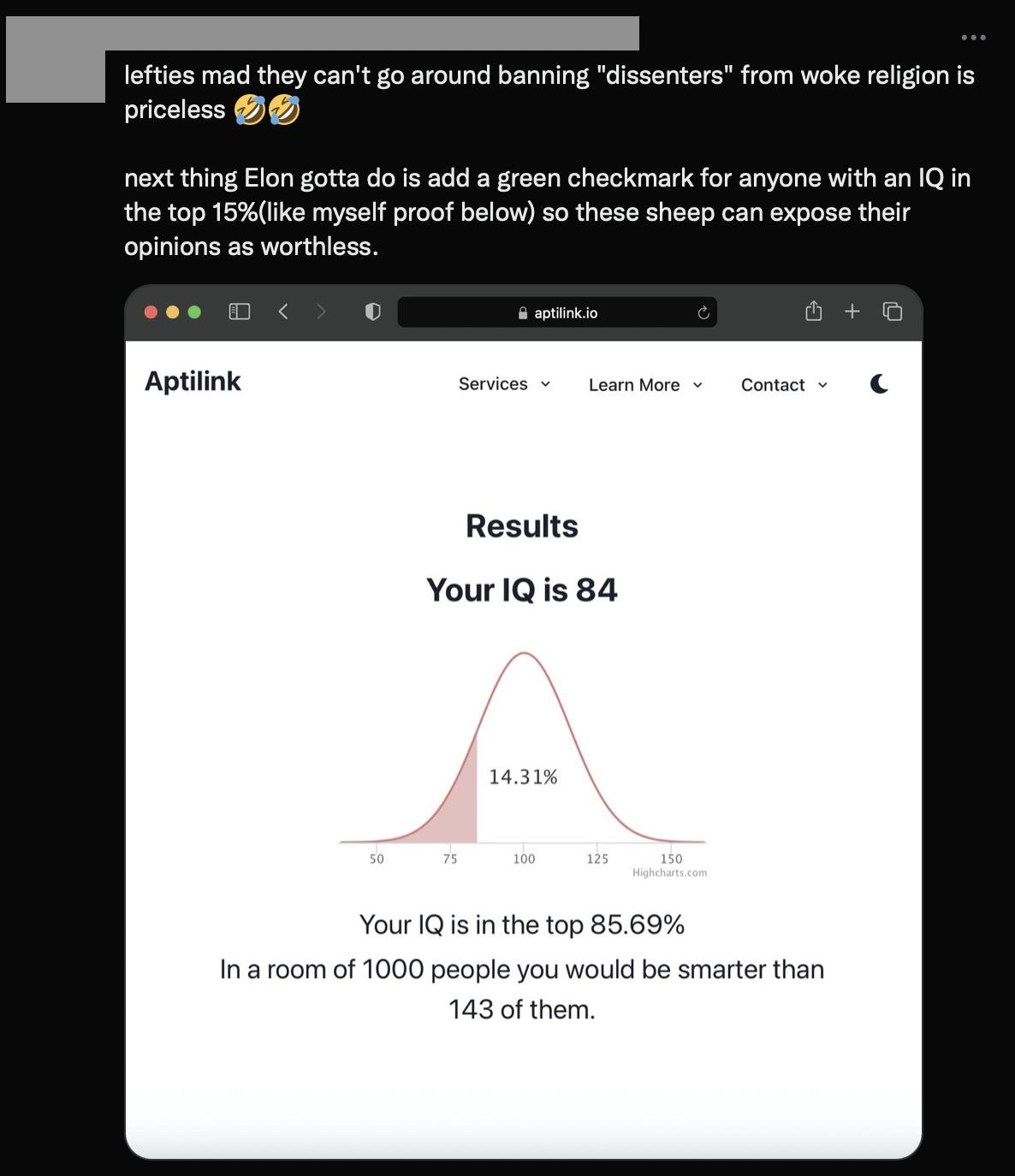Image resolution: width=1015 pixels, height=1176 pixels.
Task: Open the Safari sidebar icon
Action: tap(240, 312)
